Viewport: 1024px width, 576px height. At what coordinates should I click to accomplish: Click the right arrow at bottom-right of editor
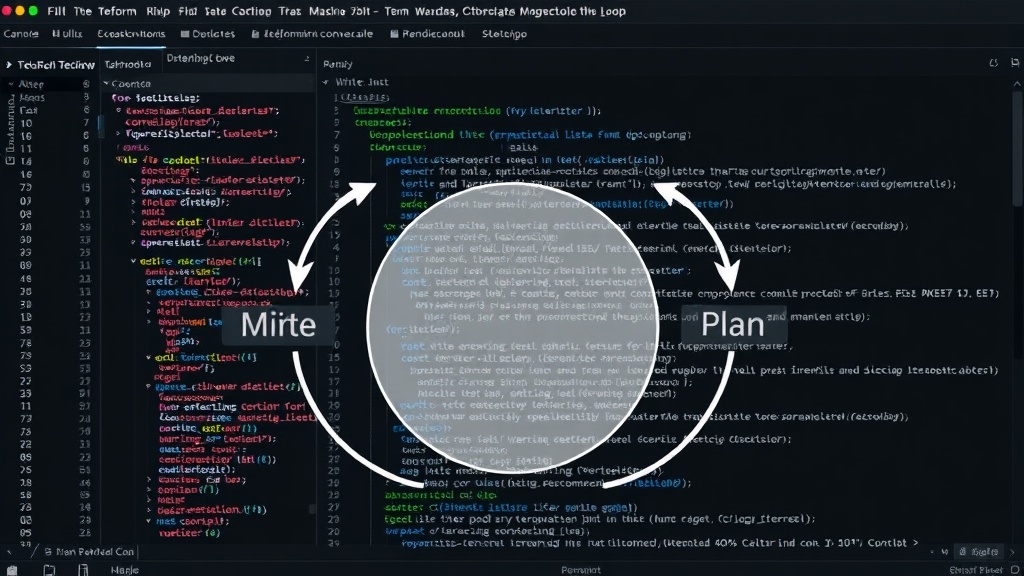(1013, 552)
